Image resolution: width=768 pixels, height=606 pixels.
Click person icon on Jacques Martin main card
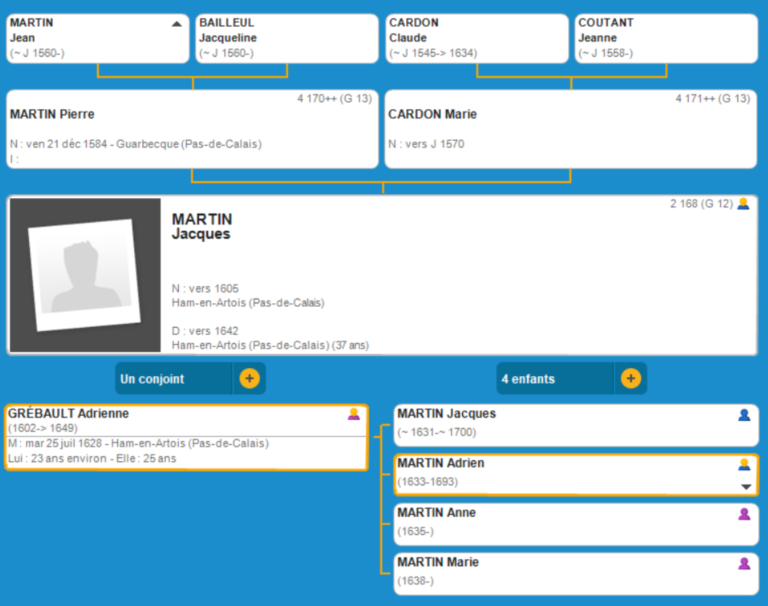743,204
